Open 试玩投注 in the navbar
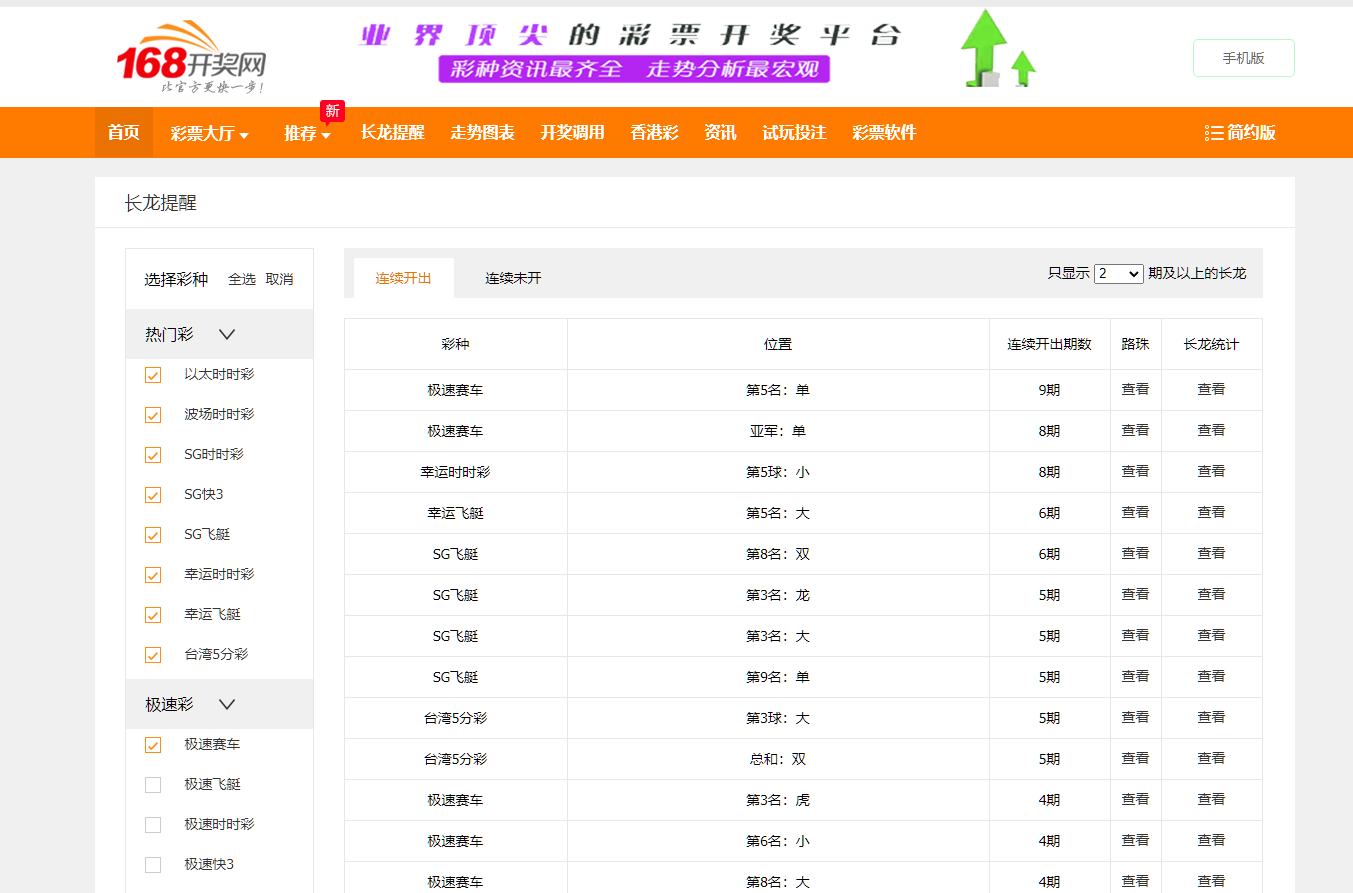 coord(796,131)
